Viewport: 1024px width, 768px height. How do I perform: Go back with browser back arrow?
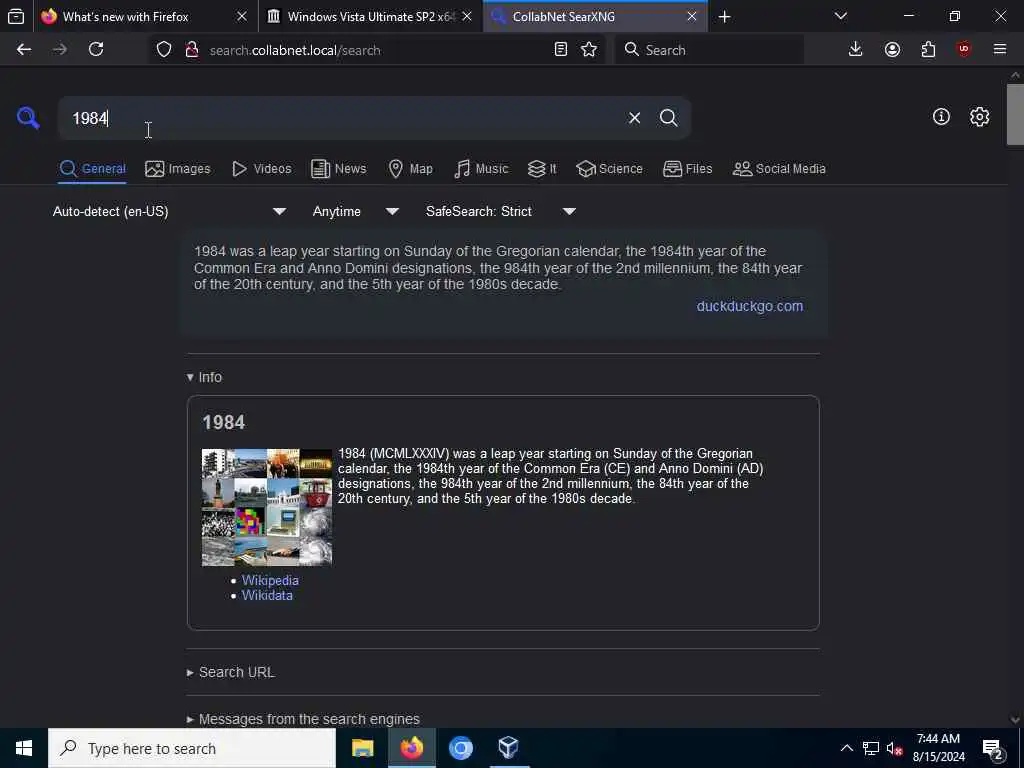point(24,50)
